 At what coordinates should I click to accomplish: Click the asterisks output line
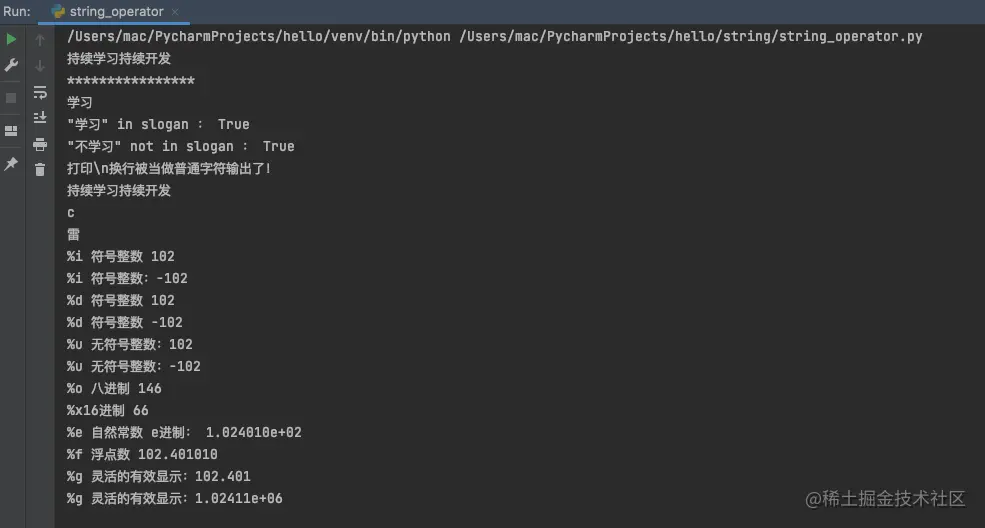coord(131,80)
